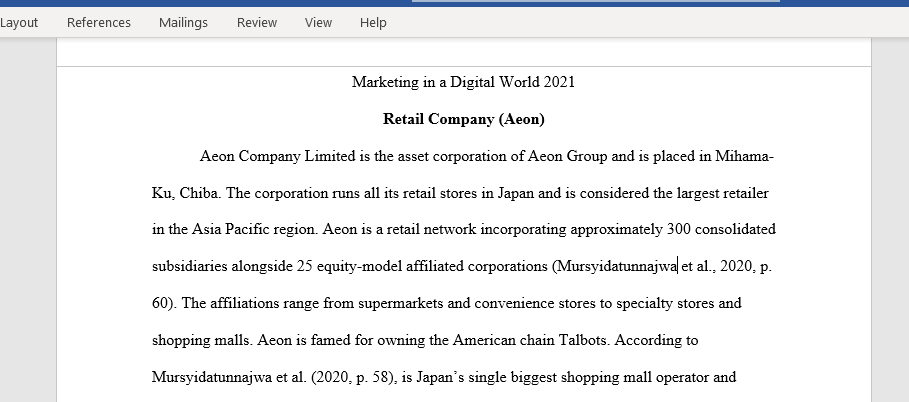The width and height of the screenshot is (909, 402).
Task: Click the phrase 'largest retailer'
Action: coord(722,193)
